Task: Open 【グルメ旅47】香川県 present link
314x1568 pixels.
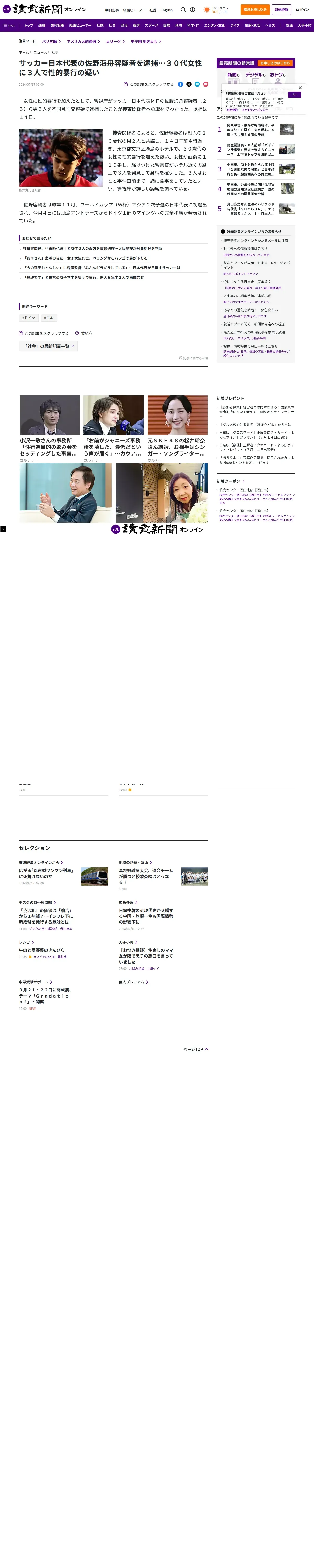Action: (x=255, y=425)
